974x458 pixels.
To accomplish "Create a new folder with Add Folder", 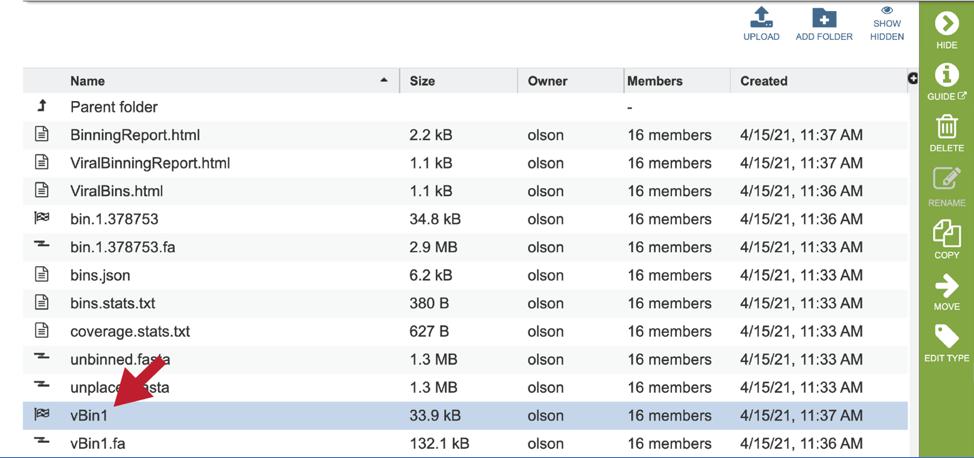I will 824,17.
